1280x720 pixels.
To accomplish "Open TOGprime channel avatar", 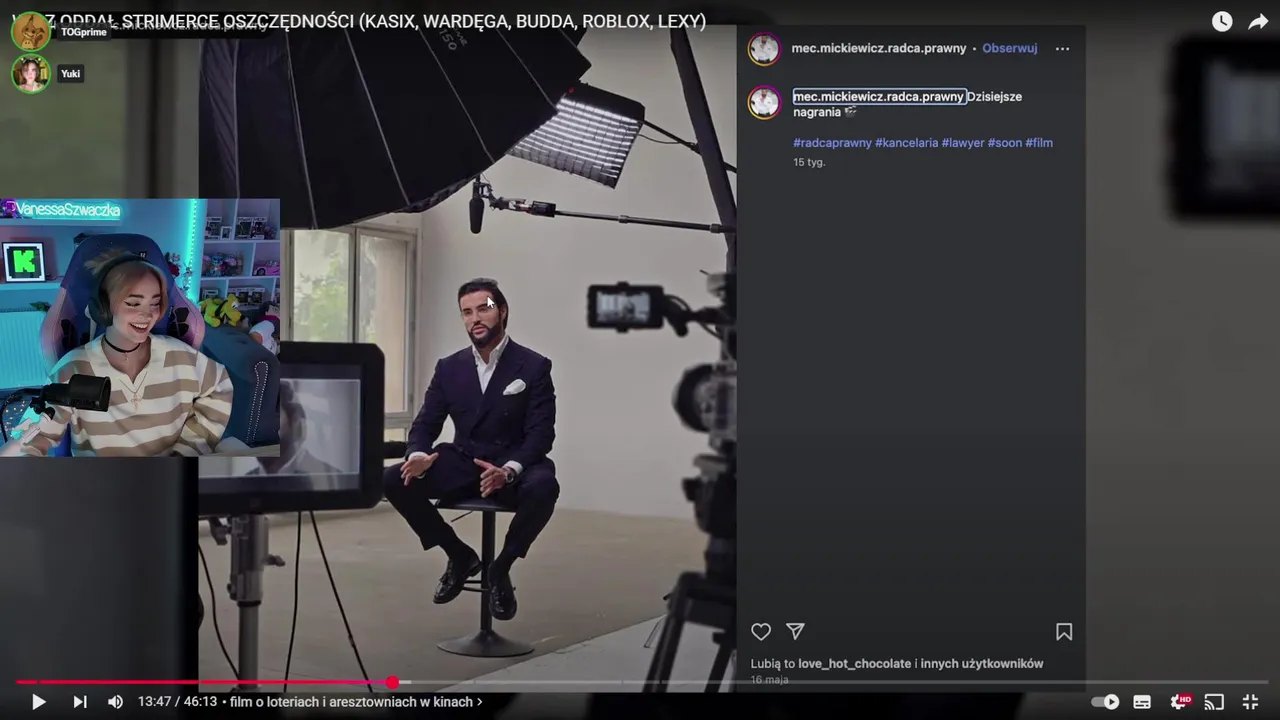I will pyautogui.click(x=30, y=31).
